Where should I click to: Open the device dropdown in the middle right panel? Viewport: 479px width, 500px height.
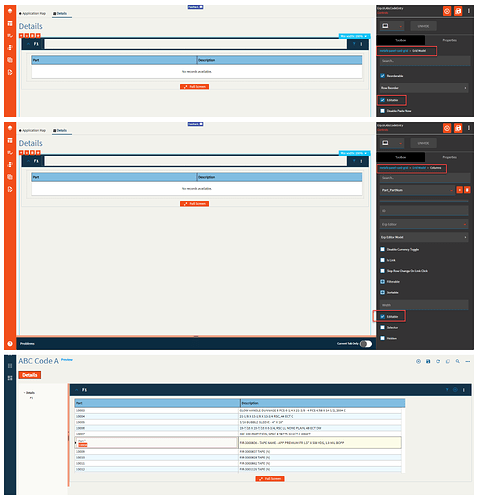(392, 143)
